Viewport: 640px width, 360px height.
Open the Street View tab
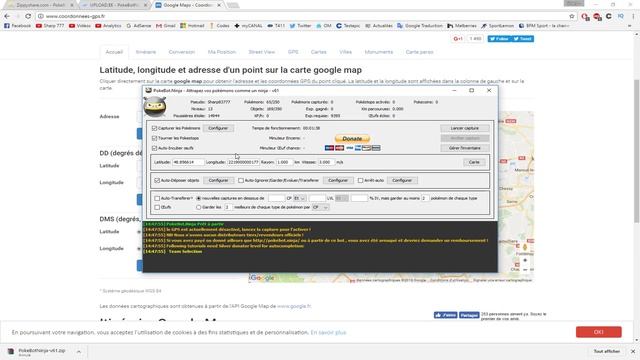(262, 52)
